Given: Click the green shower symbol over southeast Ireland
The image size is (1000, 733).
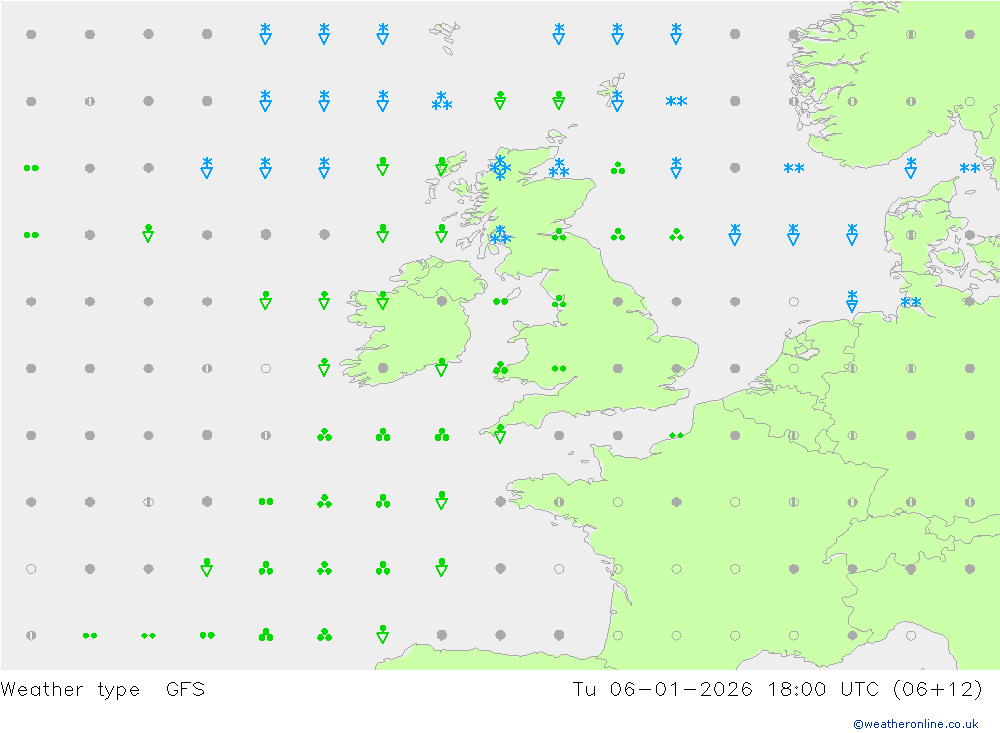Looking at the screenshot, I should pos(441,367).
